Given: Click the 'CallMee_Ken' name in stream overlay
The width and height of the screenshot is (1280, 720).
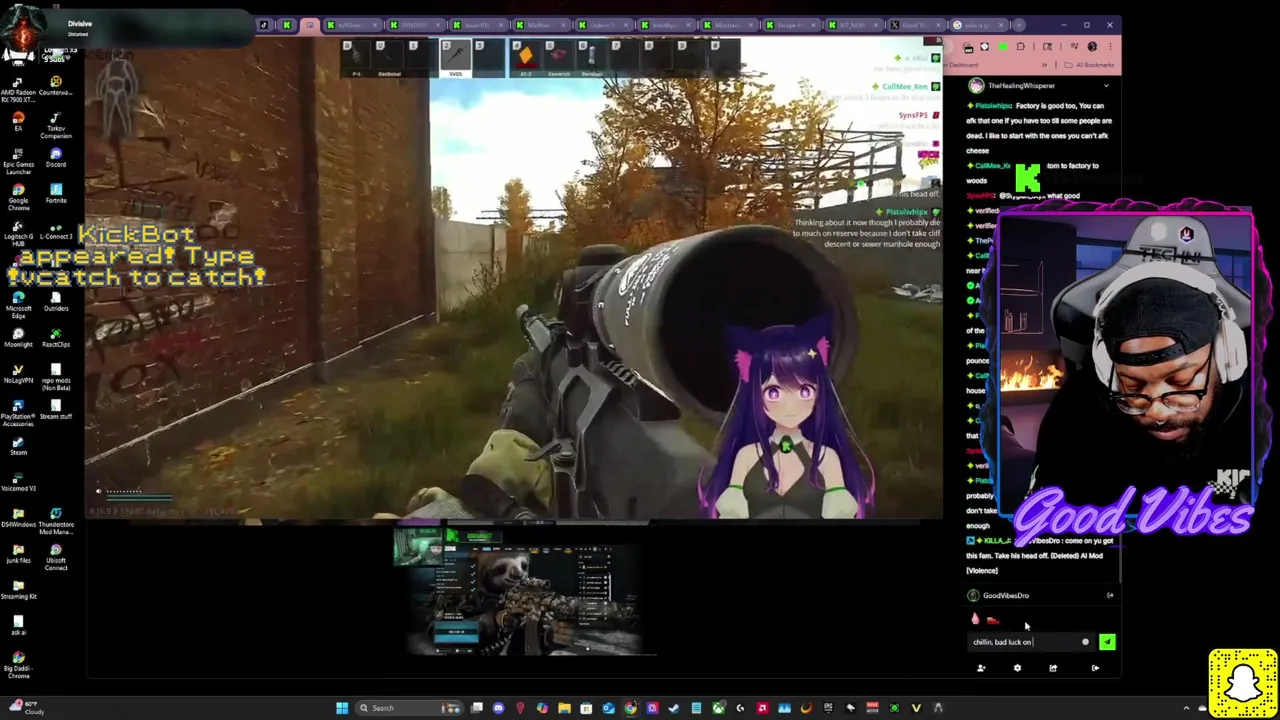Looking at the screenshot, I should (904, 87).
